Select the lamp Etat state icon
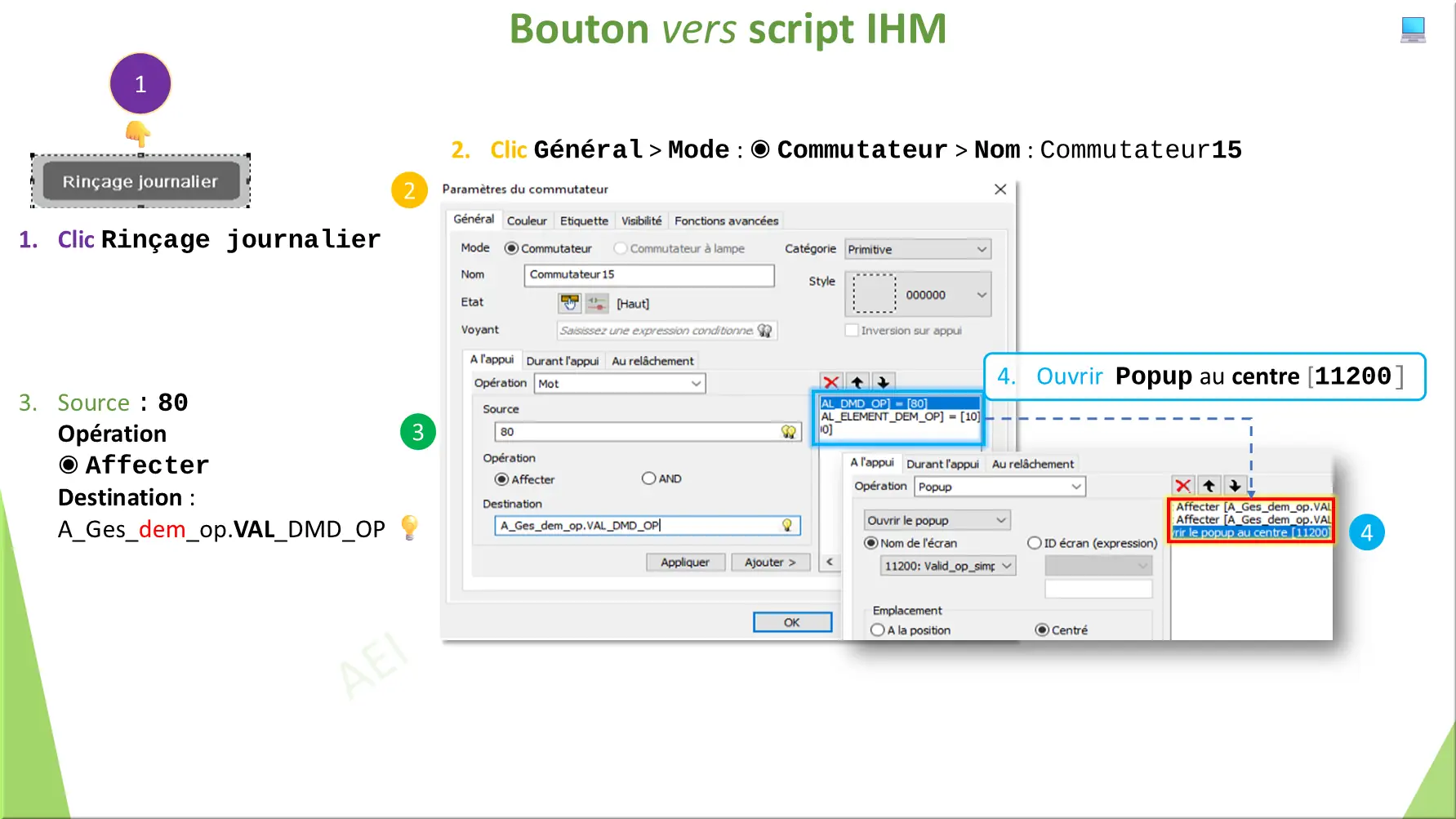This screenshot has width=1456, height=819. pos(597,303)
